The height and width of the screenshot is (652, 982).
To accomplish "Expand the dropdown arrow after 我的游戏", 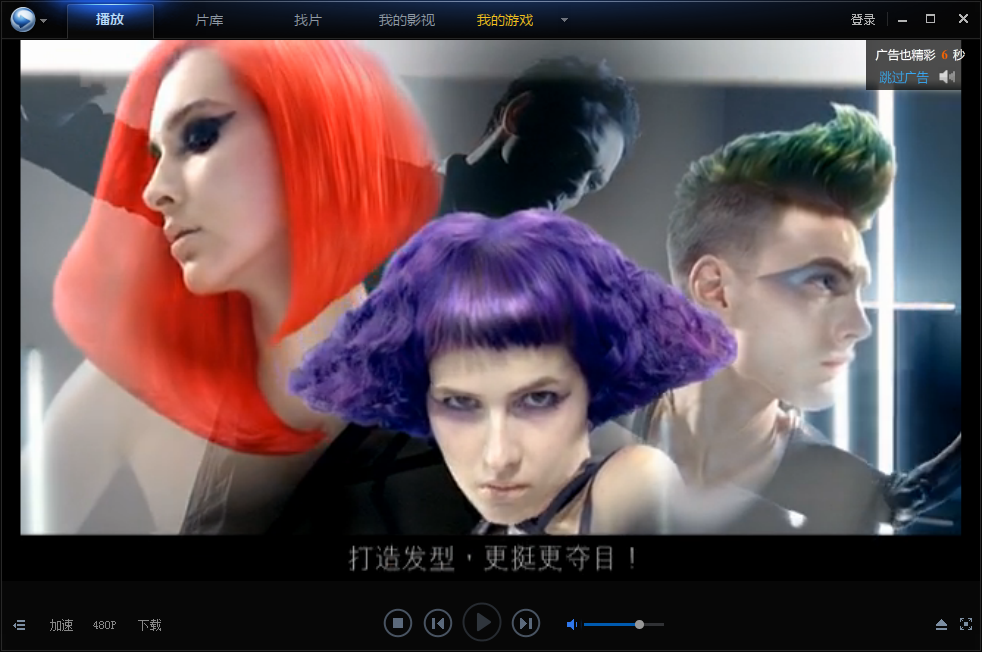I will point(564,20).
